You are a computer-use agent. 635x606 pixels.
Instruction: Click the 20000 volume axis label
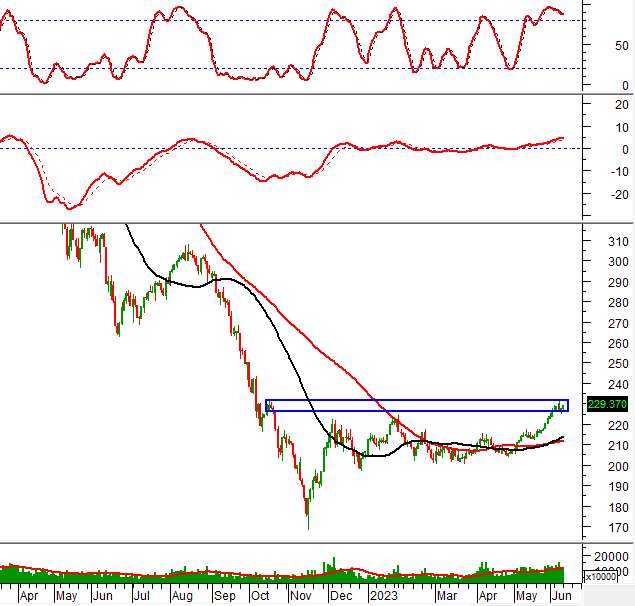(609, 557)
